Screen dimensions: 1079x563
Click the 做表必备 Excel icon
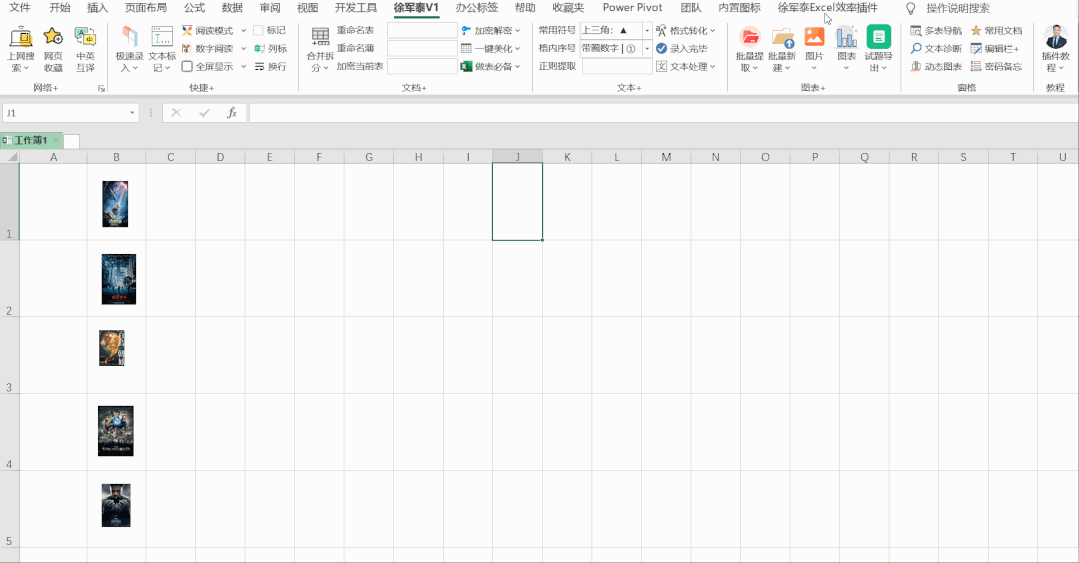(x=467, y=66)
